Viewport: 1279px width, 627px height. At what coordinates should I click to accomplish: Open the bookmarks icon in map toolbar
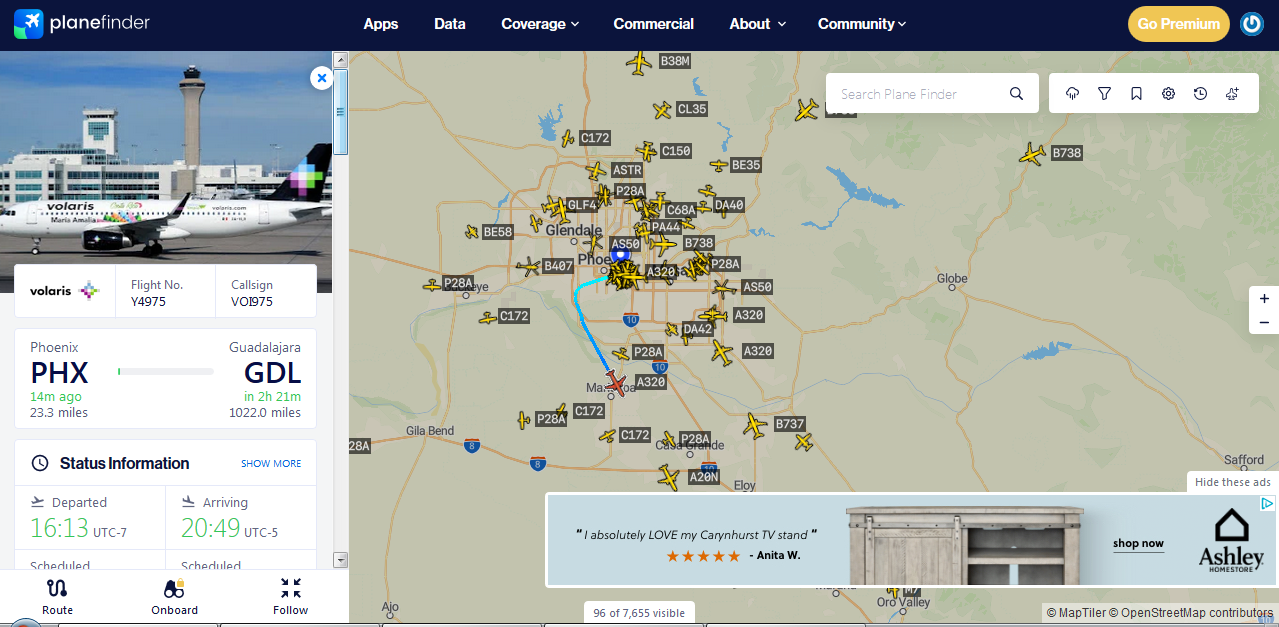[1136, 94]
